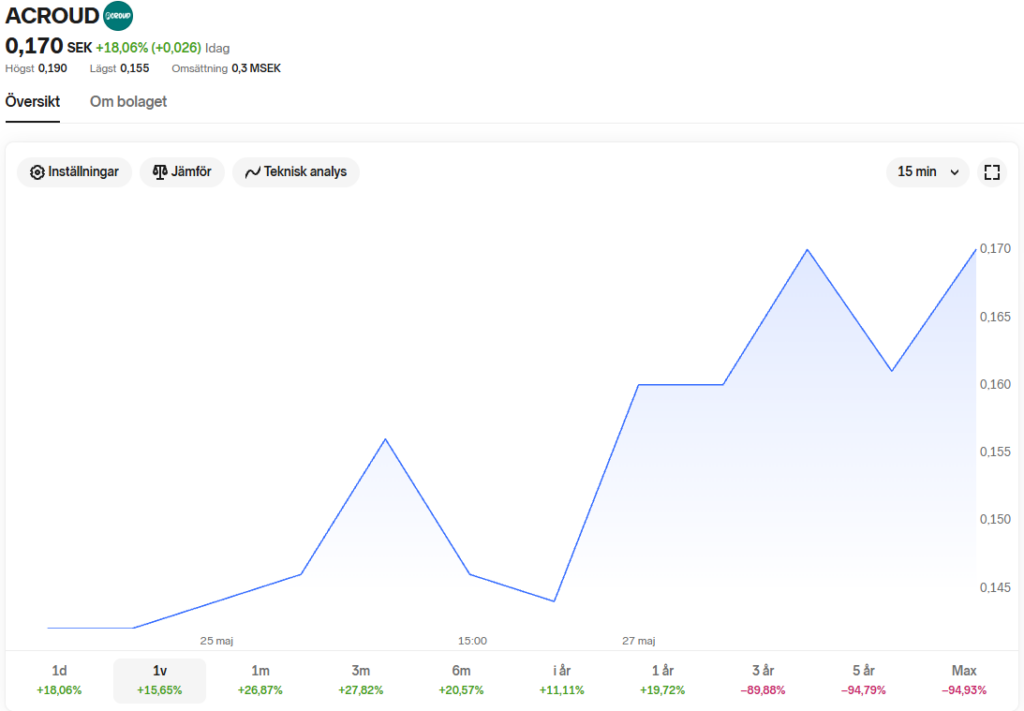Screen dimensions: 1024x711
Task: Click the Acroud company logo icon
Action: (118, 16)
